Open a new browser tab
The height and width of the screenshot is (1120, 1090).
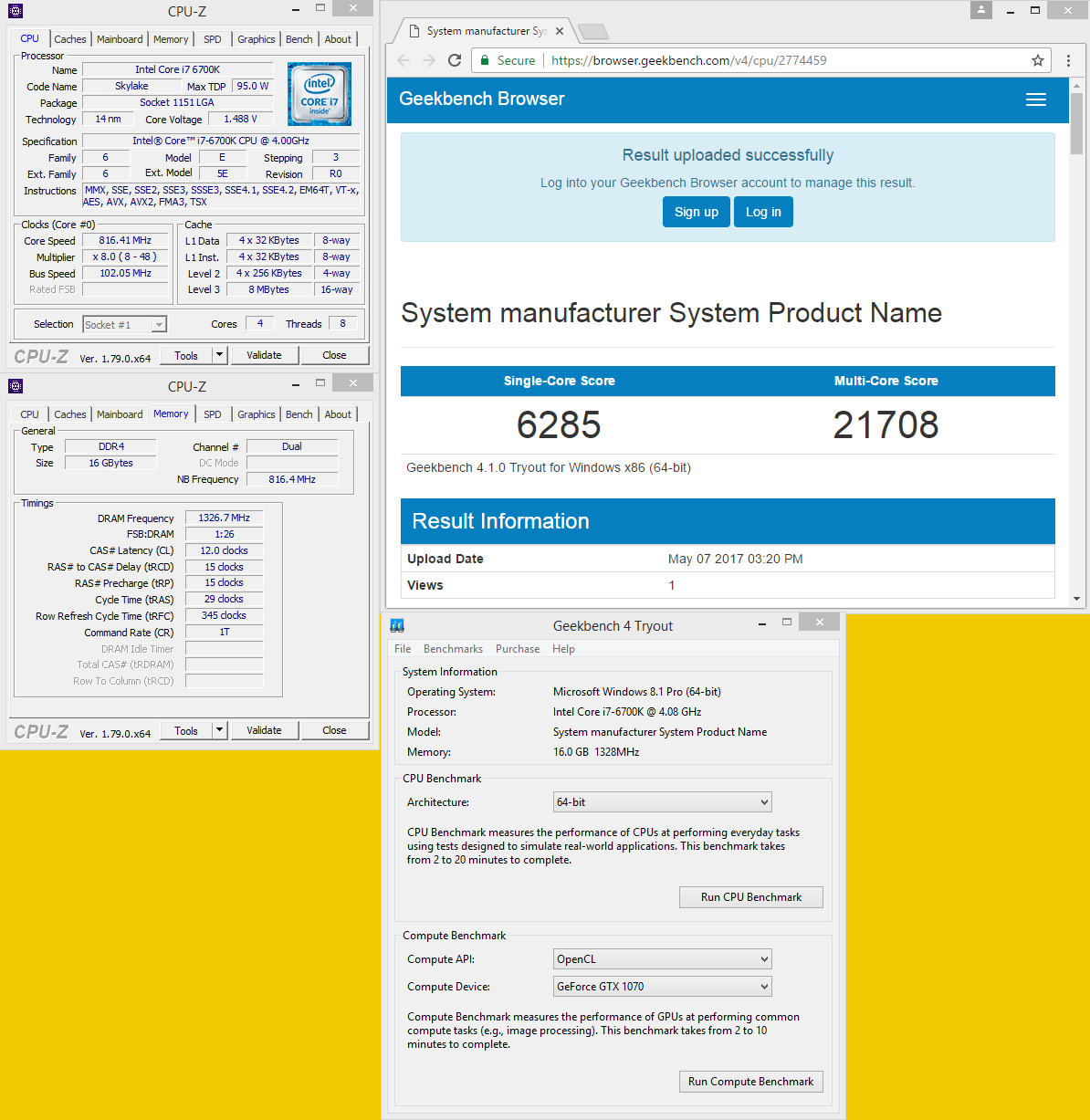click(x=593, y=32)
